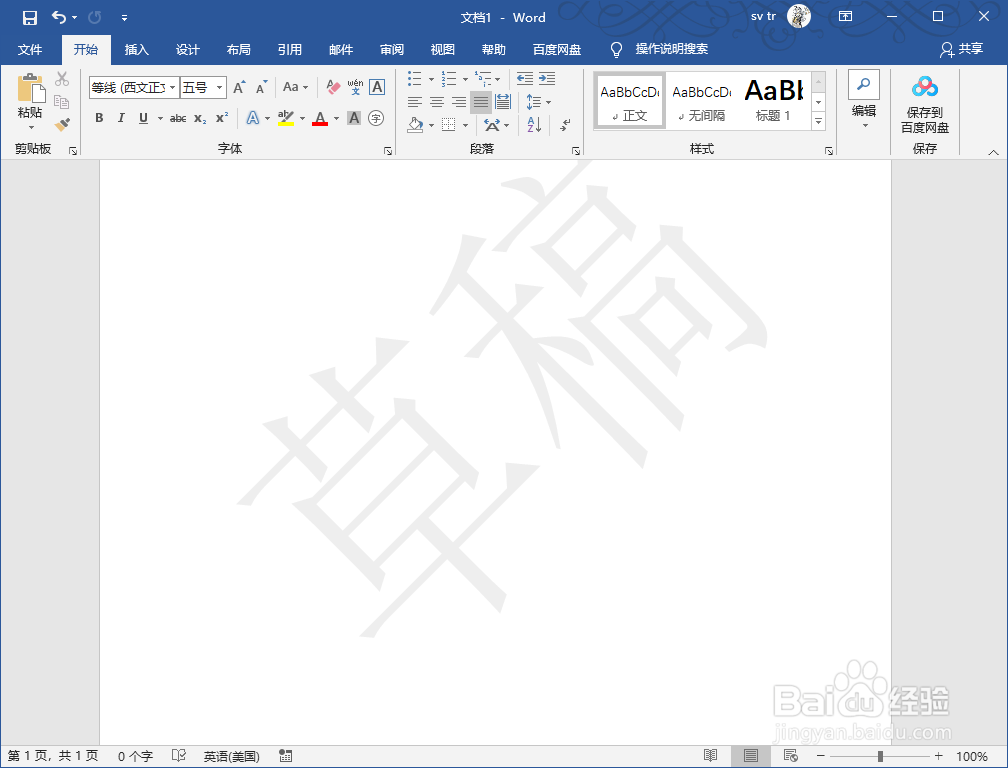
Task: Apply the 正文 style
Action: coord(629,102)
